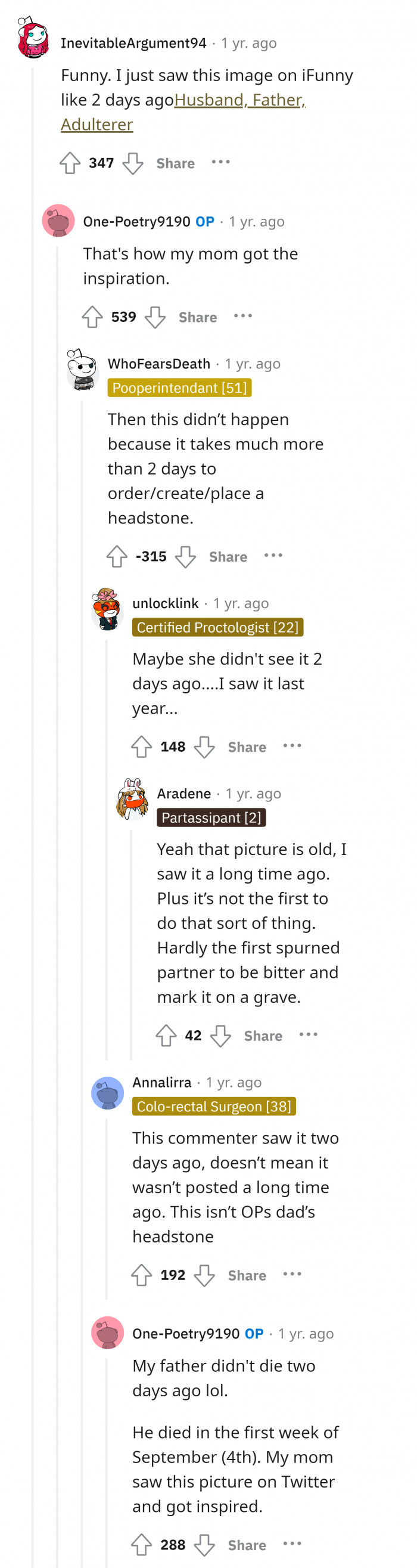Share Annalirra's comment
This screenshot has width=417, height=1568.
[247, 1275]
